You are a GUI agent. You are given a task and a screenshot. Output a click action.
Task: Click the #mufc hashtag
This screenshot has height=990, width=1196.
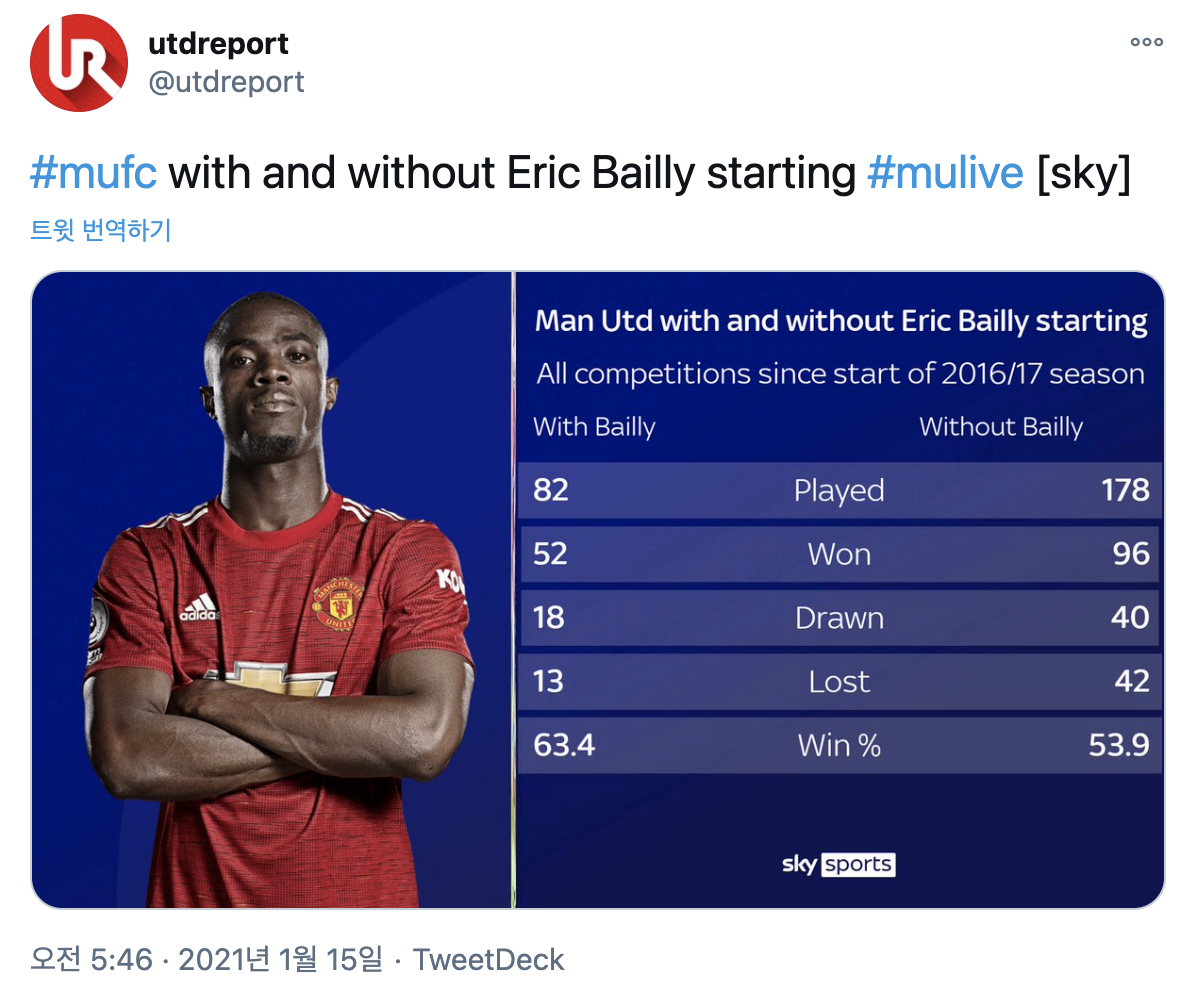[93, 174]
